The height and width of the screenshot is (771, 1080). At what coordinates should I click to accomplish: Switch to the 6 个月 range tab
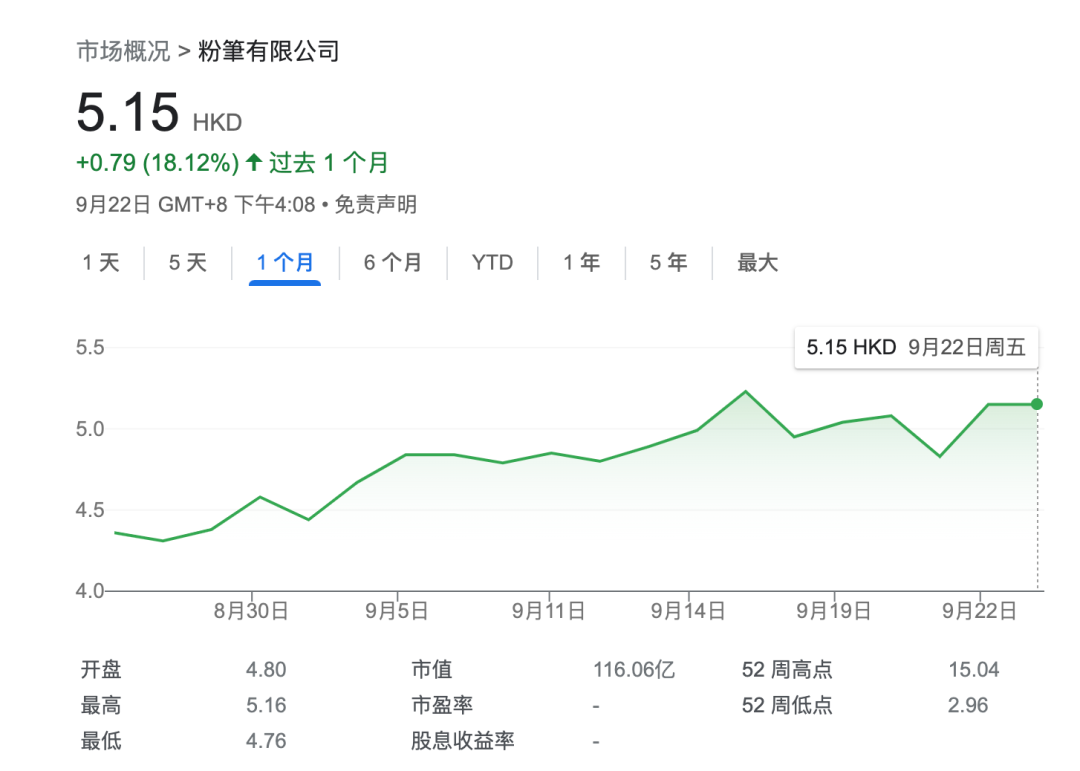click(393, 263)
